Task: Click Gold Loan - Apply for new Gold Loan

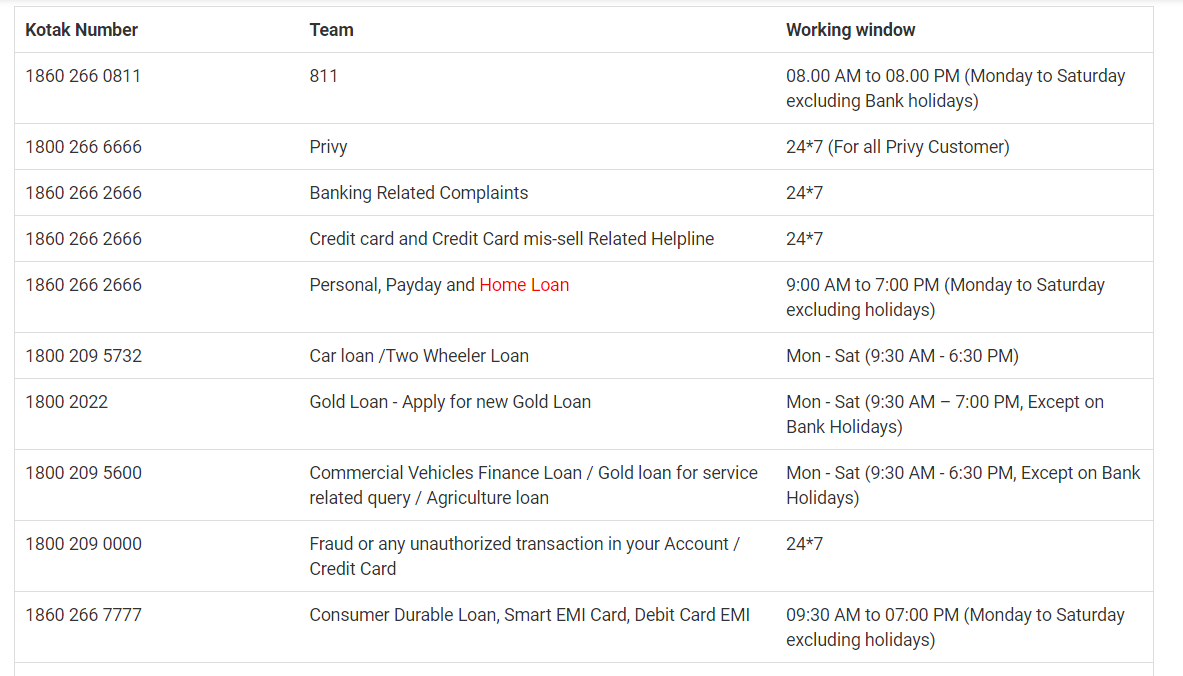Action: coord(450,402)
